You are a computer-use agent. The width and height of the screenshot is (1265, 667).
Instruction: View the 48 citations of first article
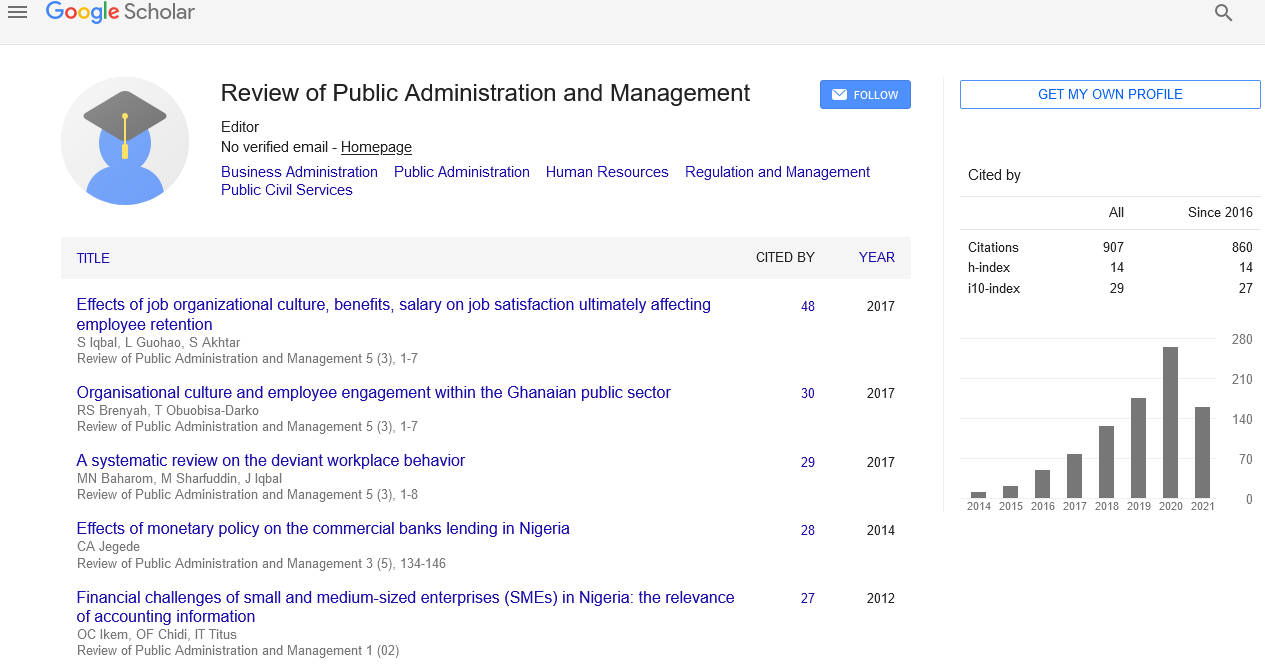pos(808,307)
